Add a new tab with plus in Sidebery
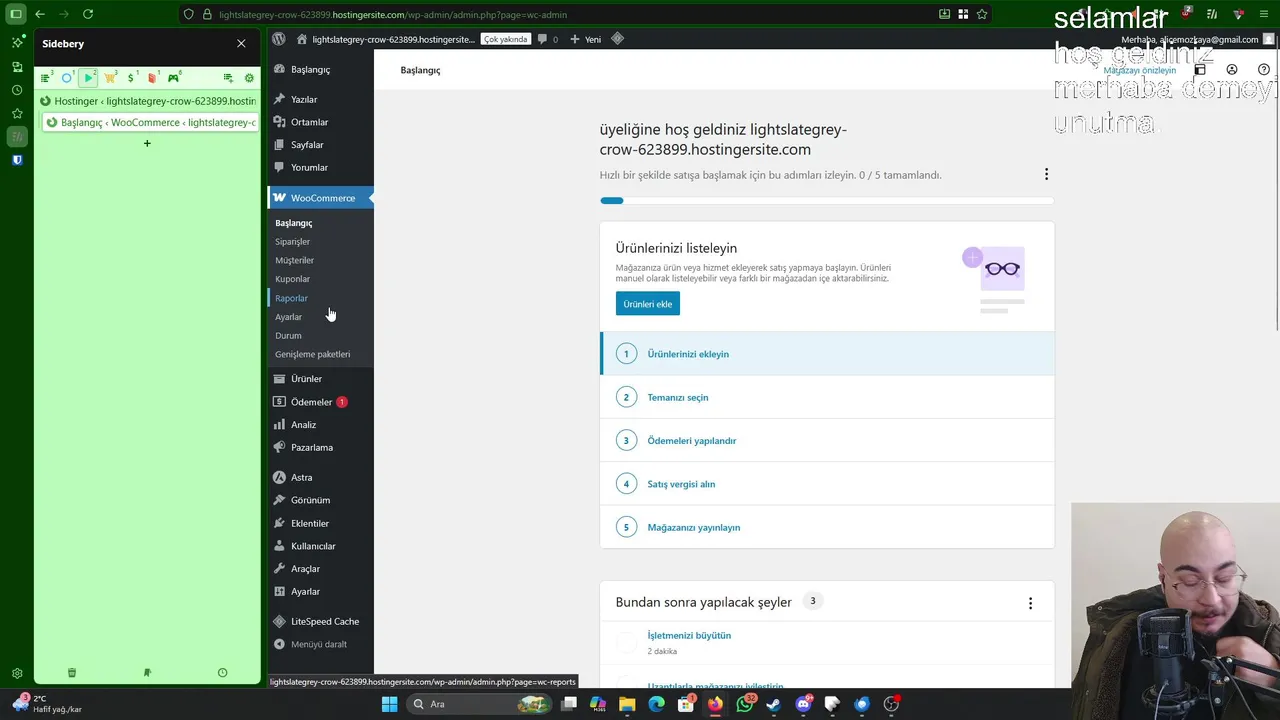Image resolution: width=1280 pixels, height=720 pixels. [147, 144]
